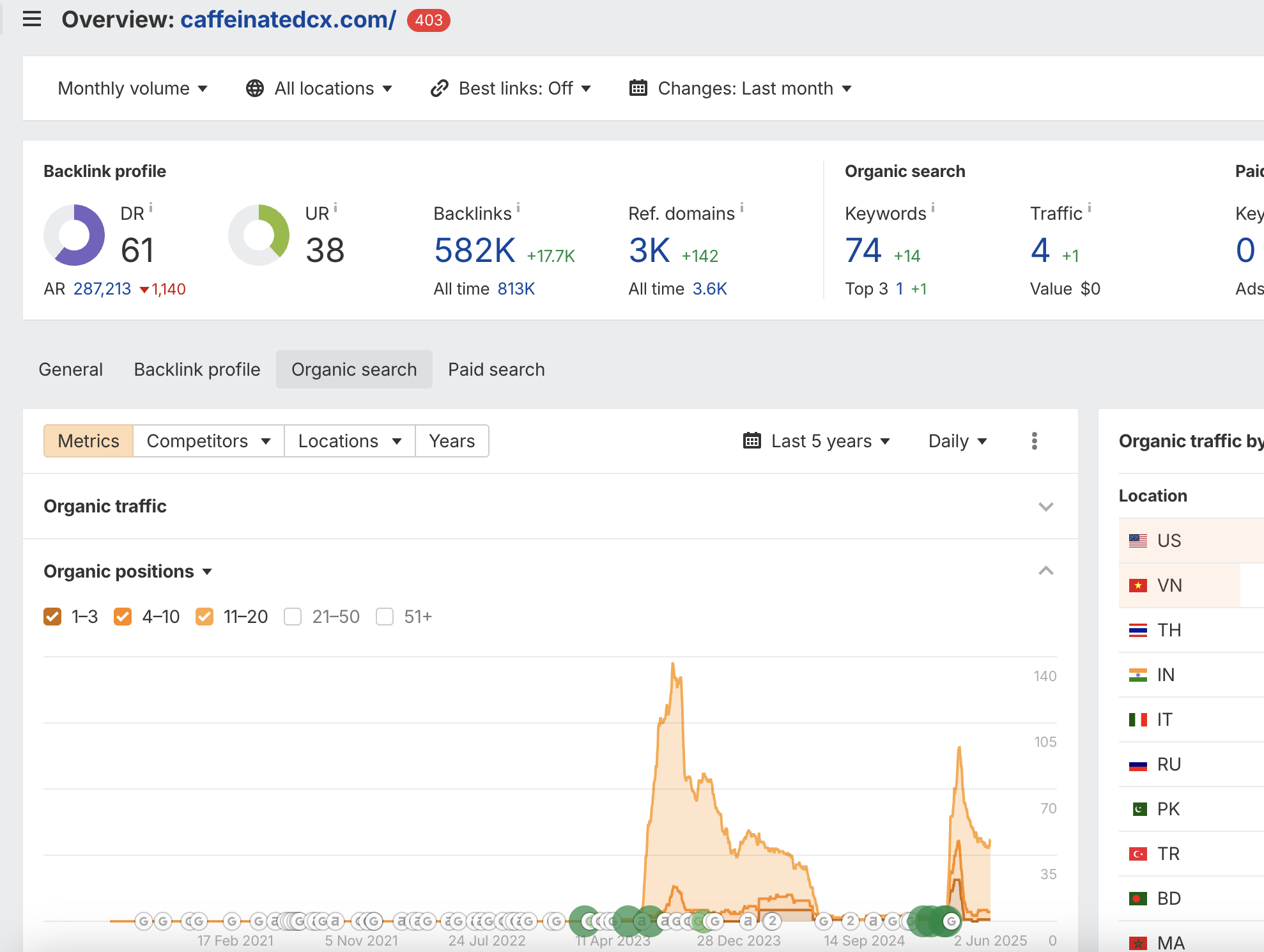Open the 74 organic keywords report

point(863,250)
